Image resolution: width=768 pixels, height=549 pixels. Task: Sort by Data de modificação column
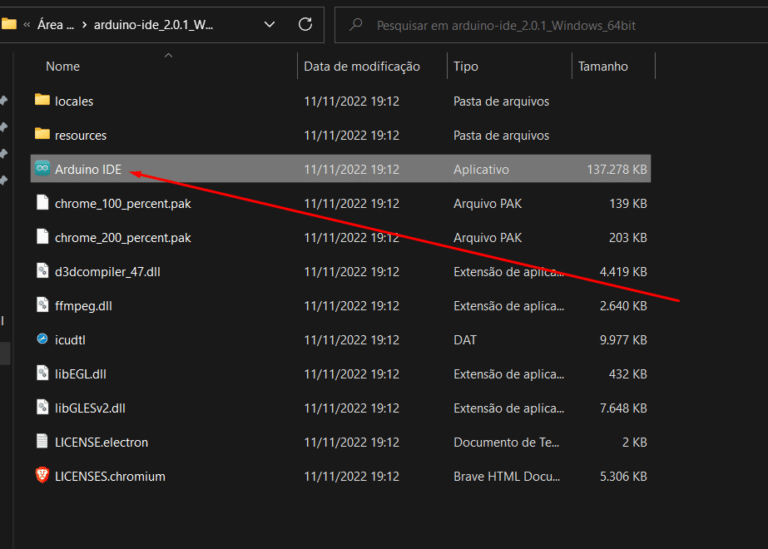pyautogui.click(x=361, y=66)
